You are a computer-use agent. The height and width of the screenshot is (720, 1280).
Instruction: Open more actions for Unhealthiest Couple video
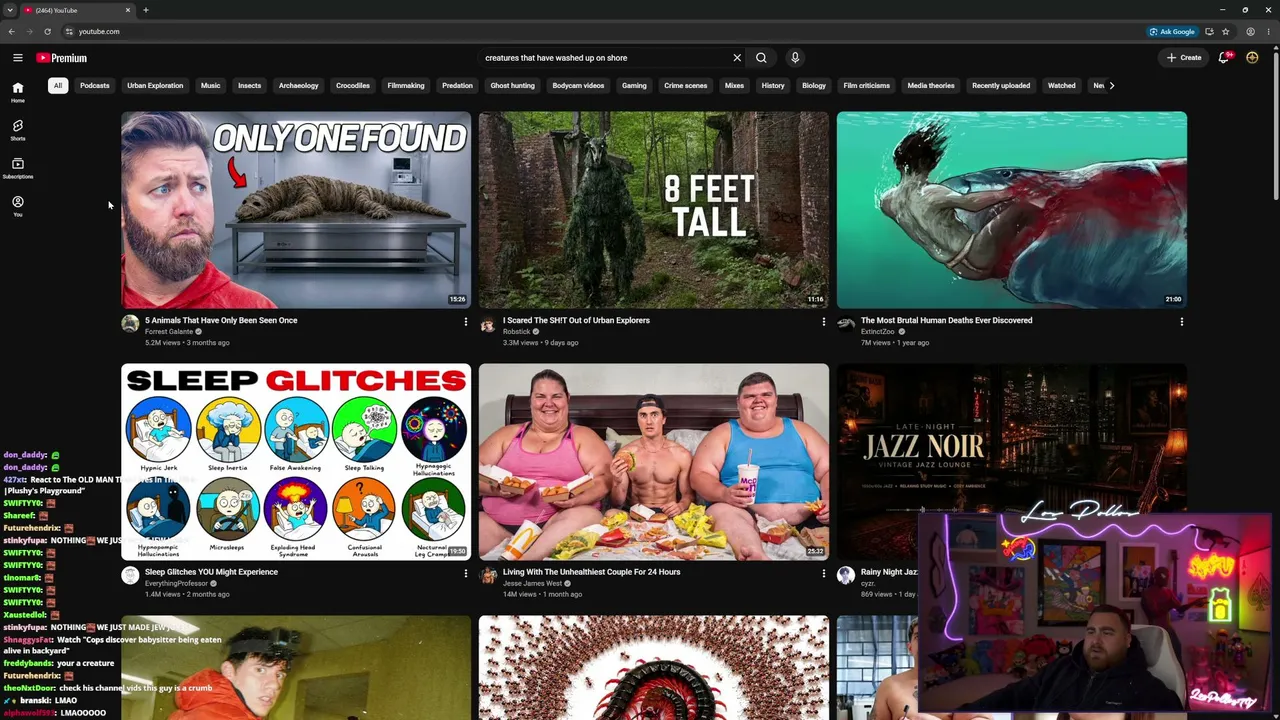click(x=823, y=574)
